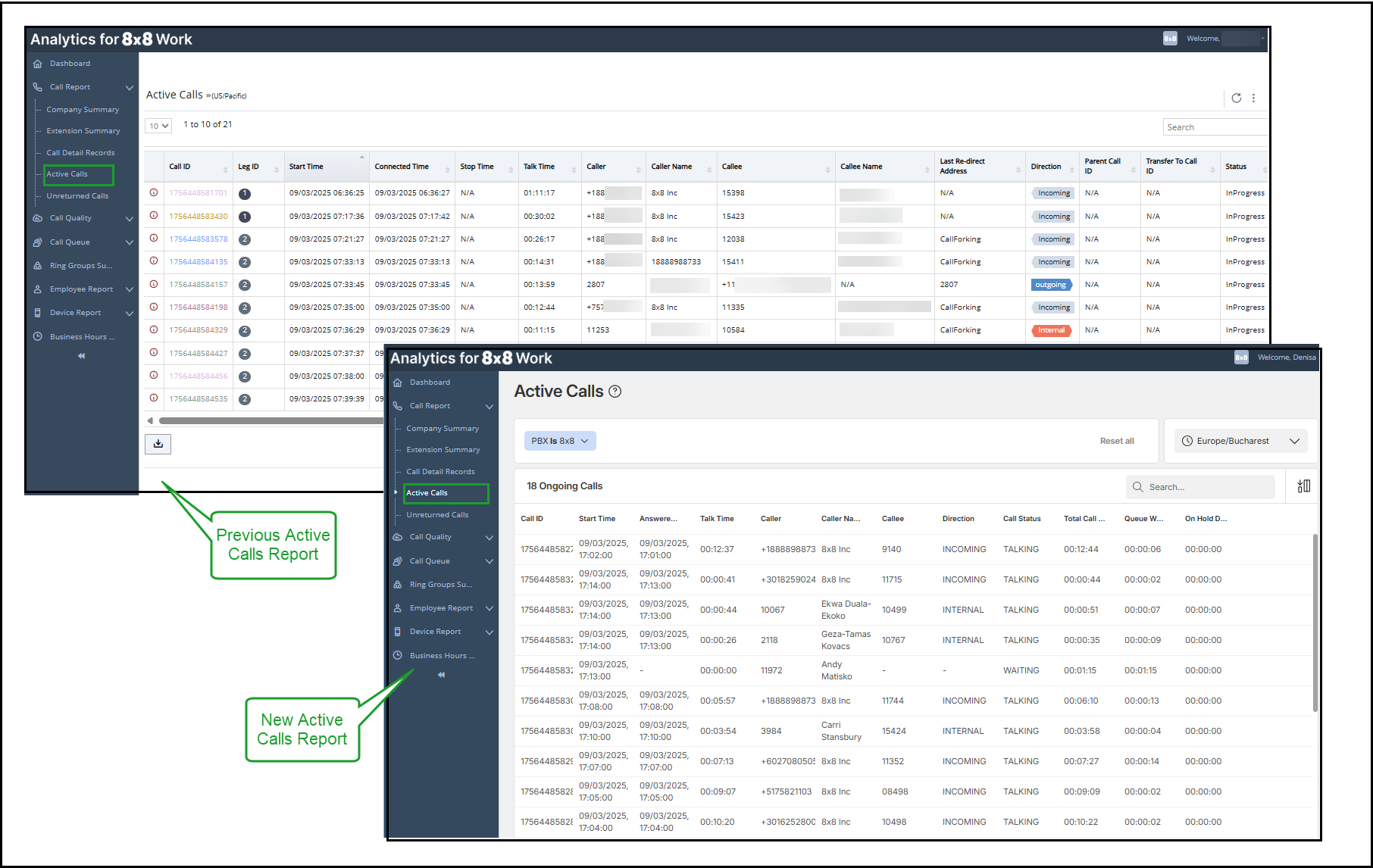
Task: Open call ID link 1756448584135
Action: pos(199,261)
